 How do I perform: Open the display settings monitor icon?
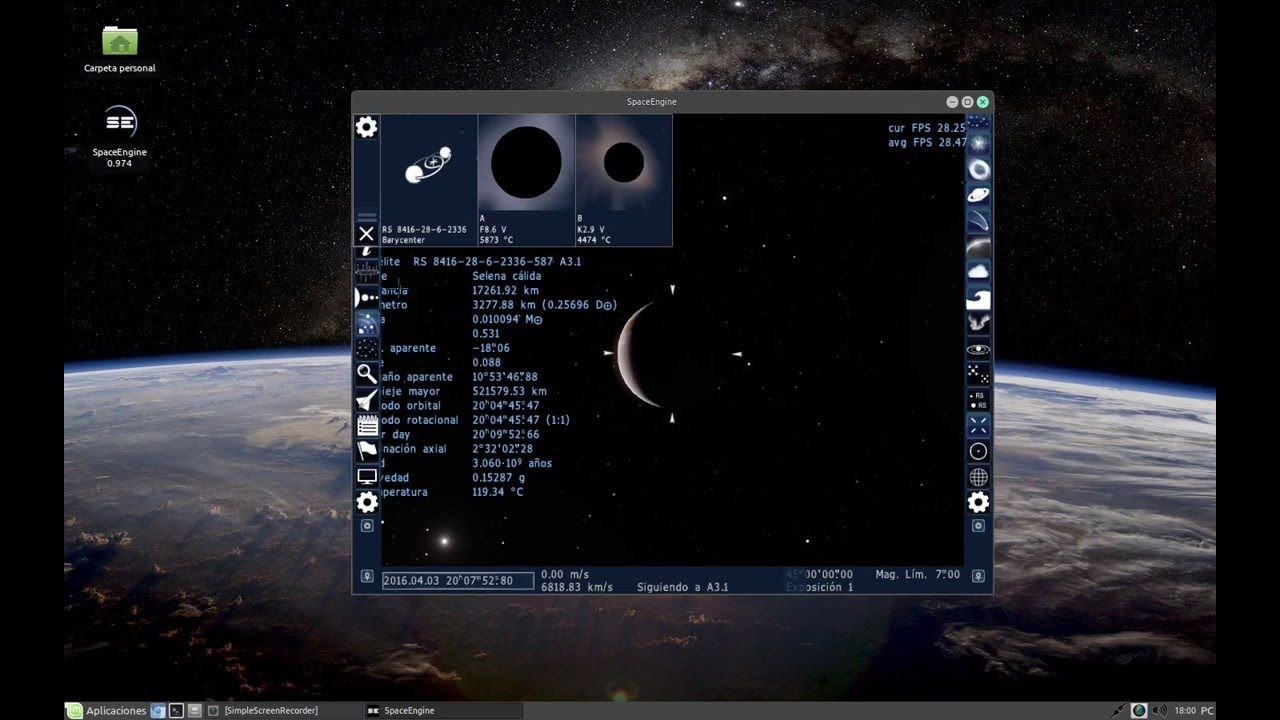tap(367, 477)
